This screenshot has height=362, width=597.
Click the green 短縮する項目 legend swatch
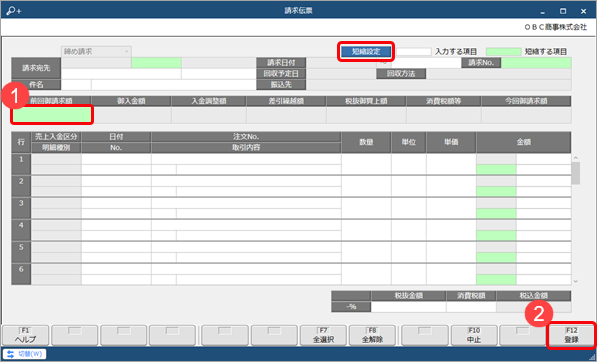tap(504, 51)
